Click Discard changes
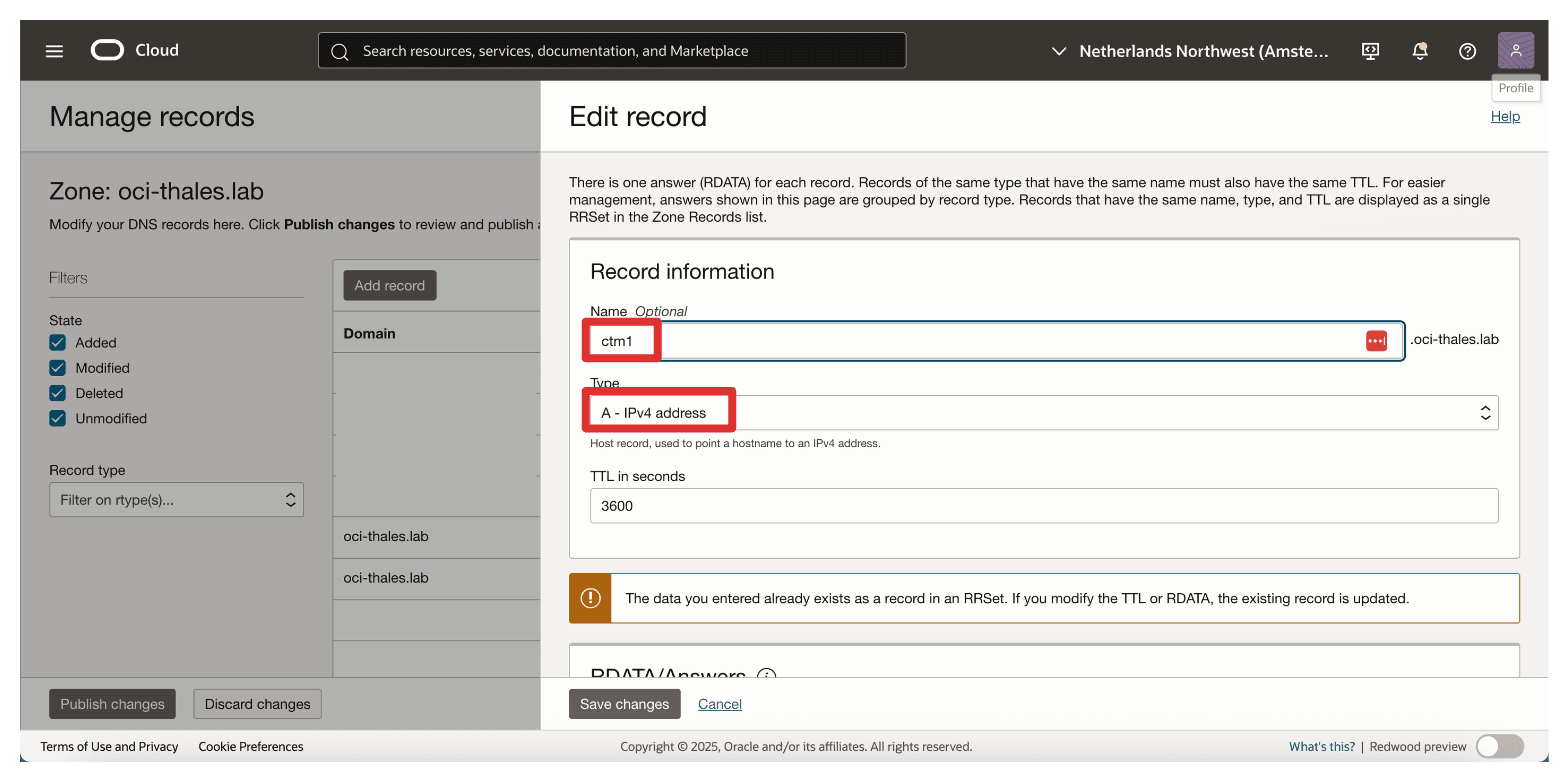Screen dimensions: 1568x782 tap(257, 704)
